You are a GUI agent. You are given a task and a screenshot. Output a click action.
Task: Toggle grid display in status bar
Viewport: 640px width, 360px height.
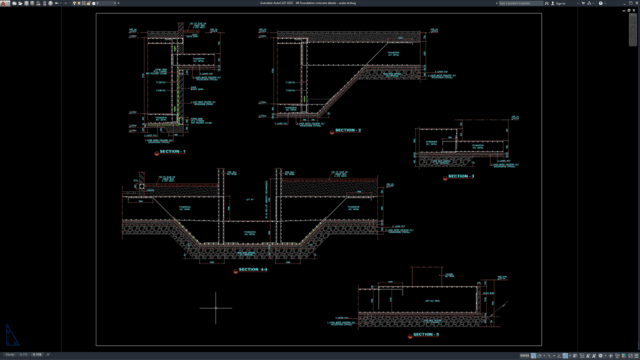533,356
